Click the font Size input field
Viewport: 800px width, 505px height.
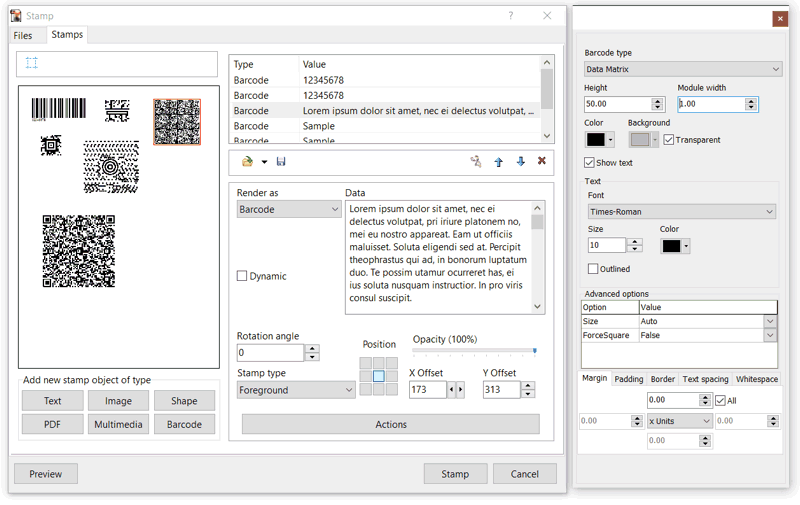pyautogui.click(x=607, y=245)
